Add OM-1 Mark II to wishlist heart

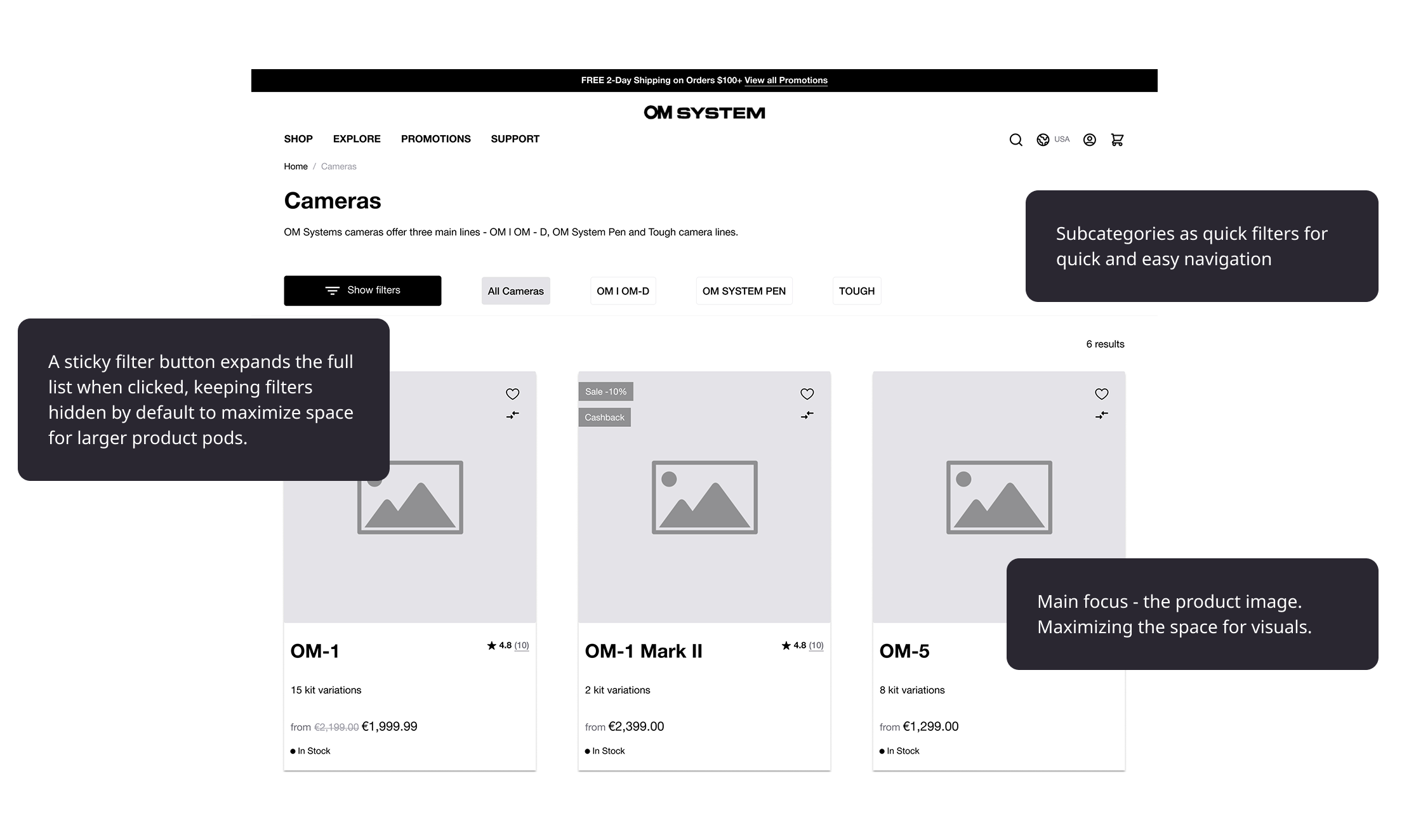[x=807, y=394]
